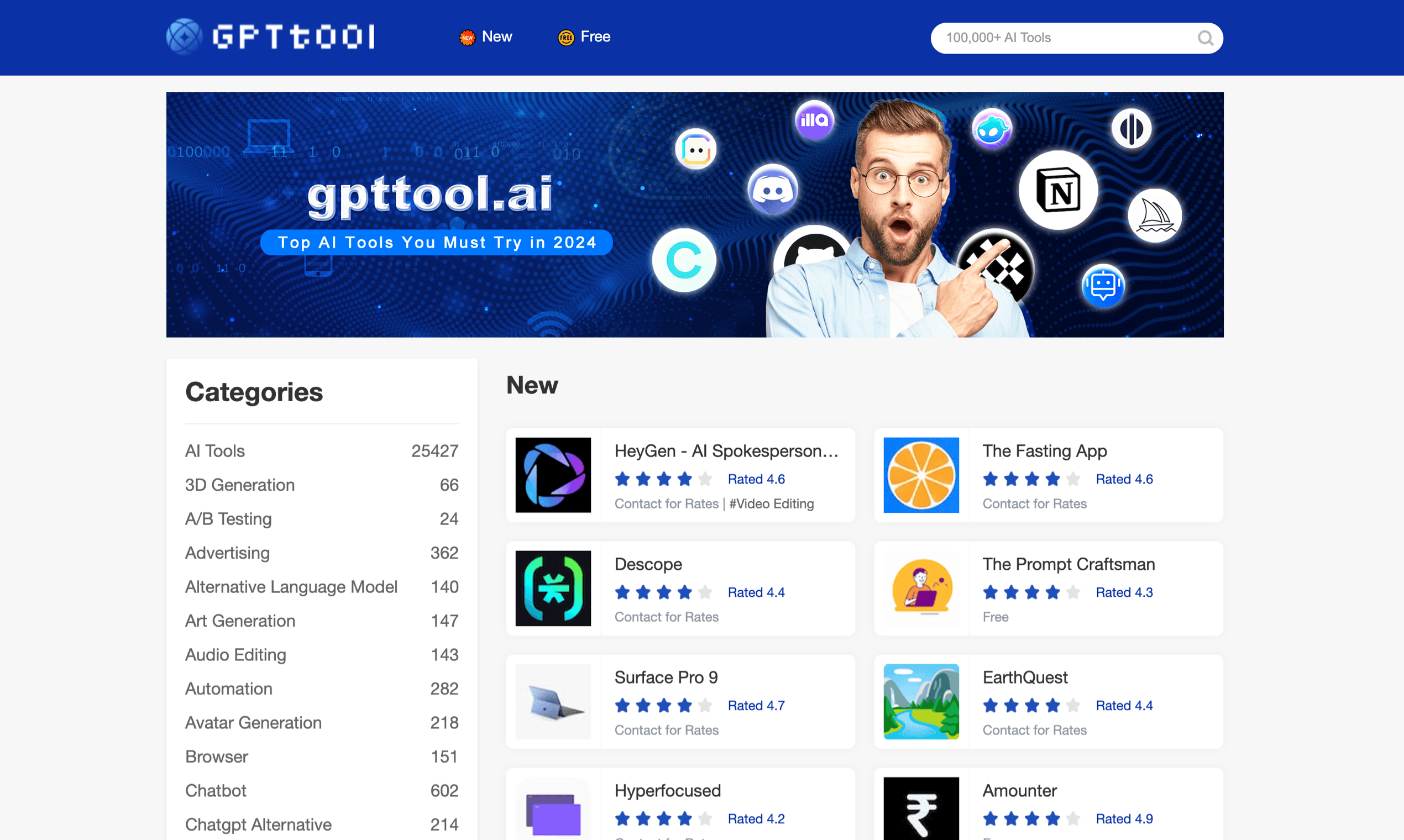Open the HeyGen app icon
The image size is (1404, 840).
click(553, 475)
